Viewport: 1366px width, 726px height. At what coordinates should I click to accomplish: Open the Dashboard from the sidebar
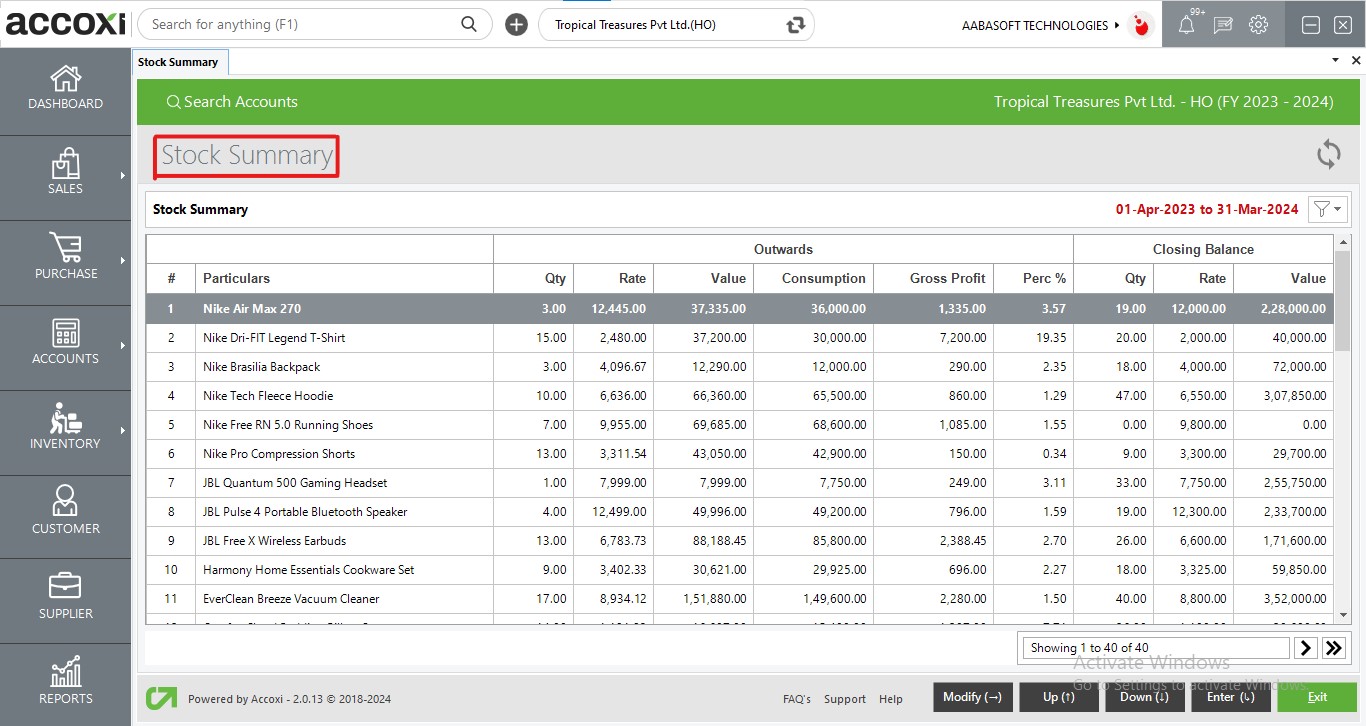[x=65, y=88]
